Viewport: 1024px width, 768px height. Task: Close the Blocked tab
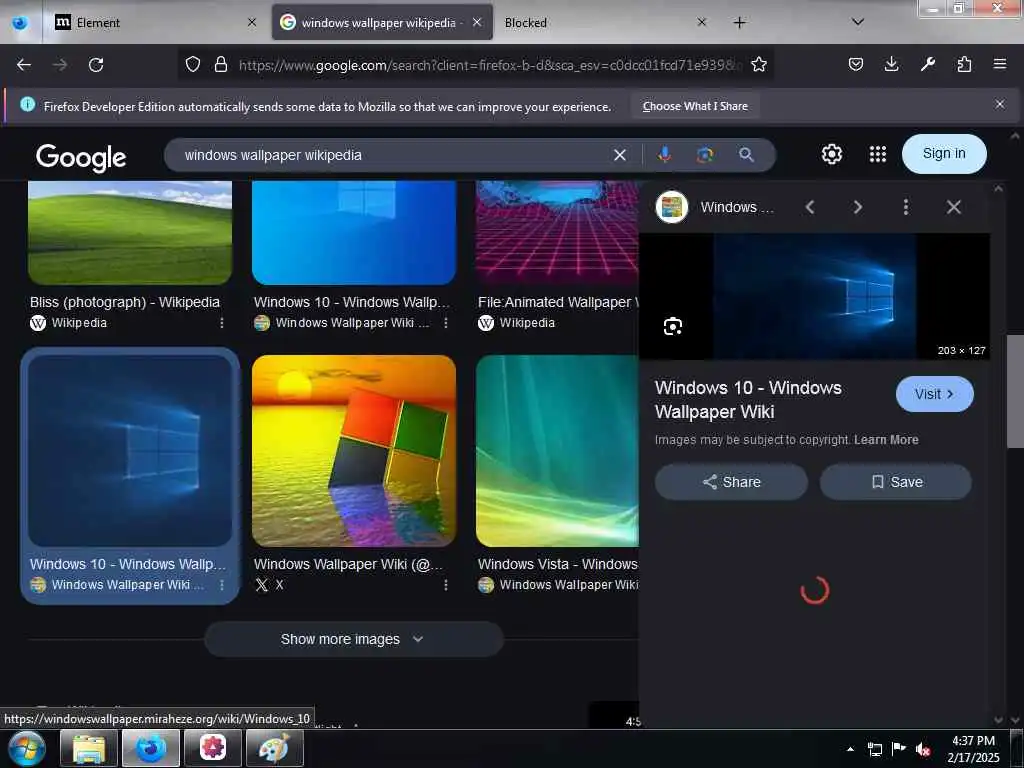point(701,23)
